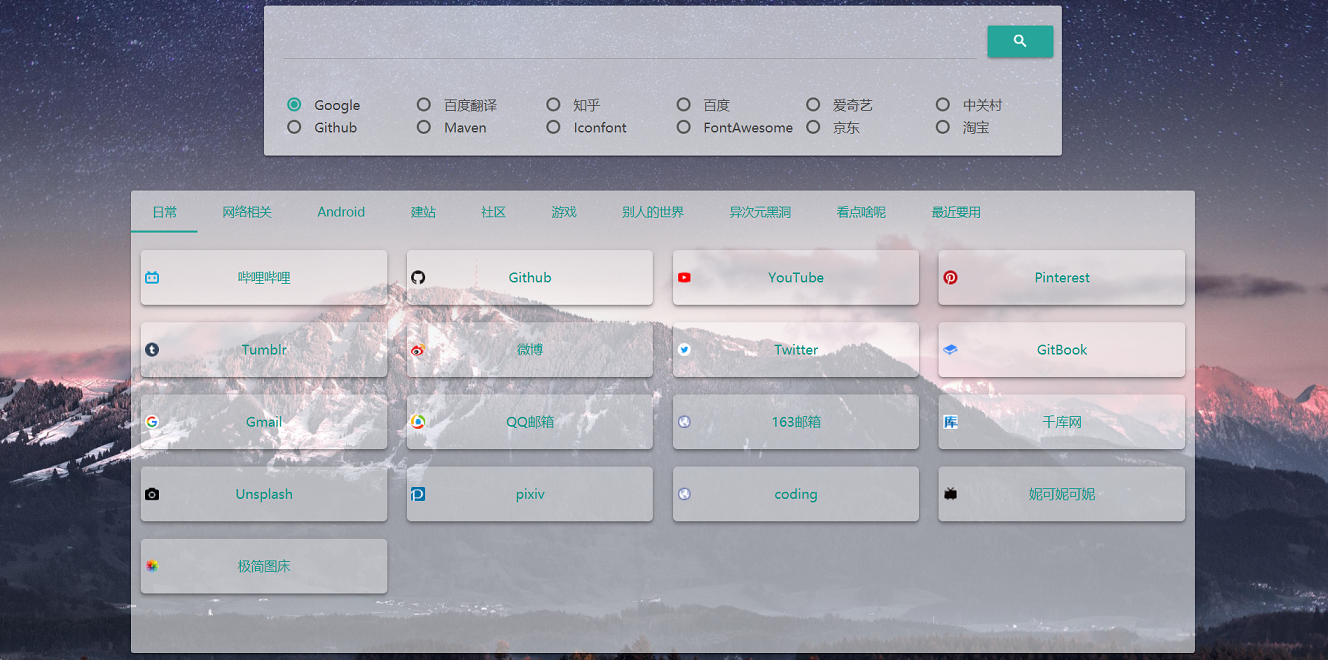Switch to the 看点啥呢 tab
Image resolution: width=1328 pixels, height=660 pixels.
861,212
